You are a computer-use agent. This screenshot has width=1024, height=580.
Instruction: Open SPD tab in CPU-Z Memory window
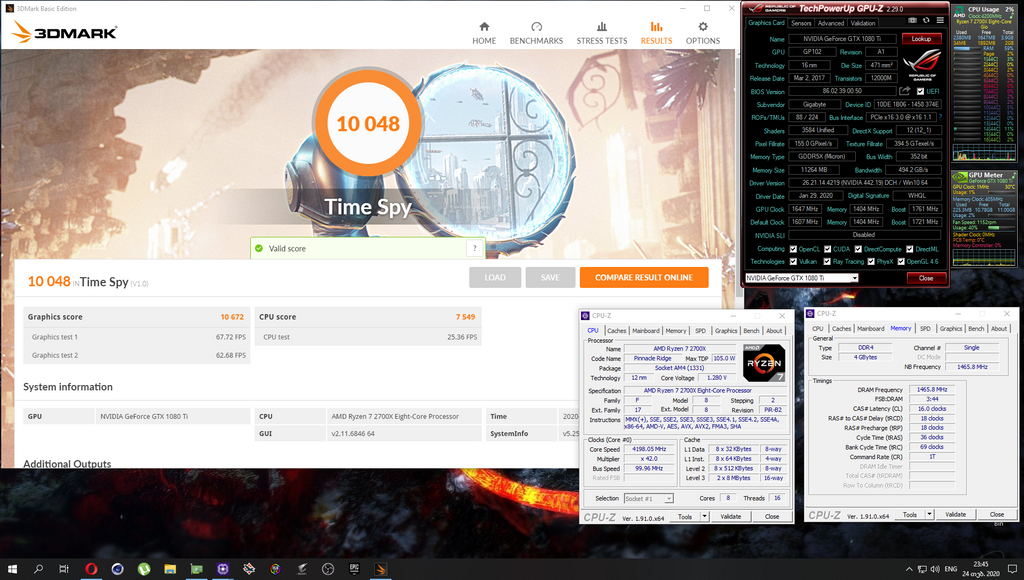pyautogui.click(x=925, y=329)
